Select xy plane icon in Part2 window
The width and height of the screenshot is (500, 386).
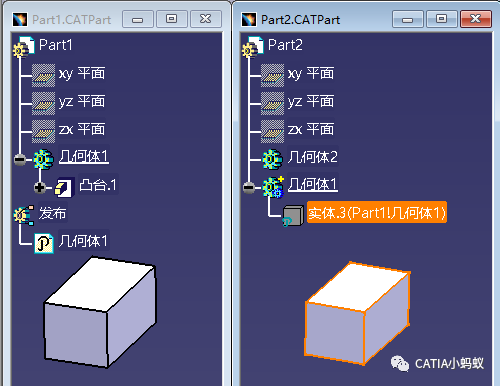(x=272, y=75)
